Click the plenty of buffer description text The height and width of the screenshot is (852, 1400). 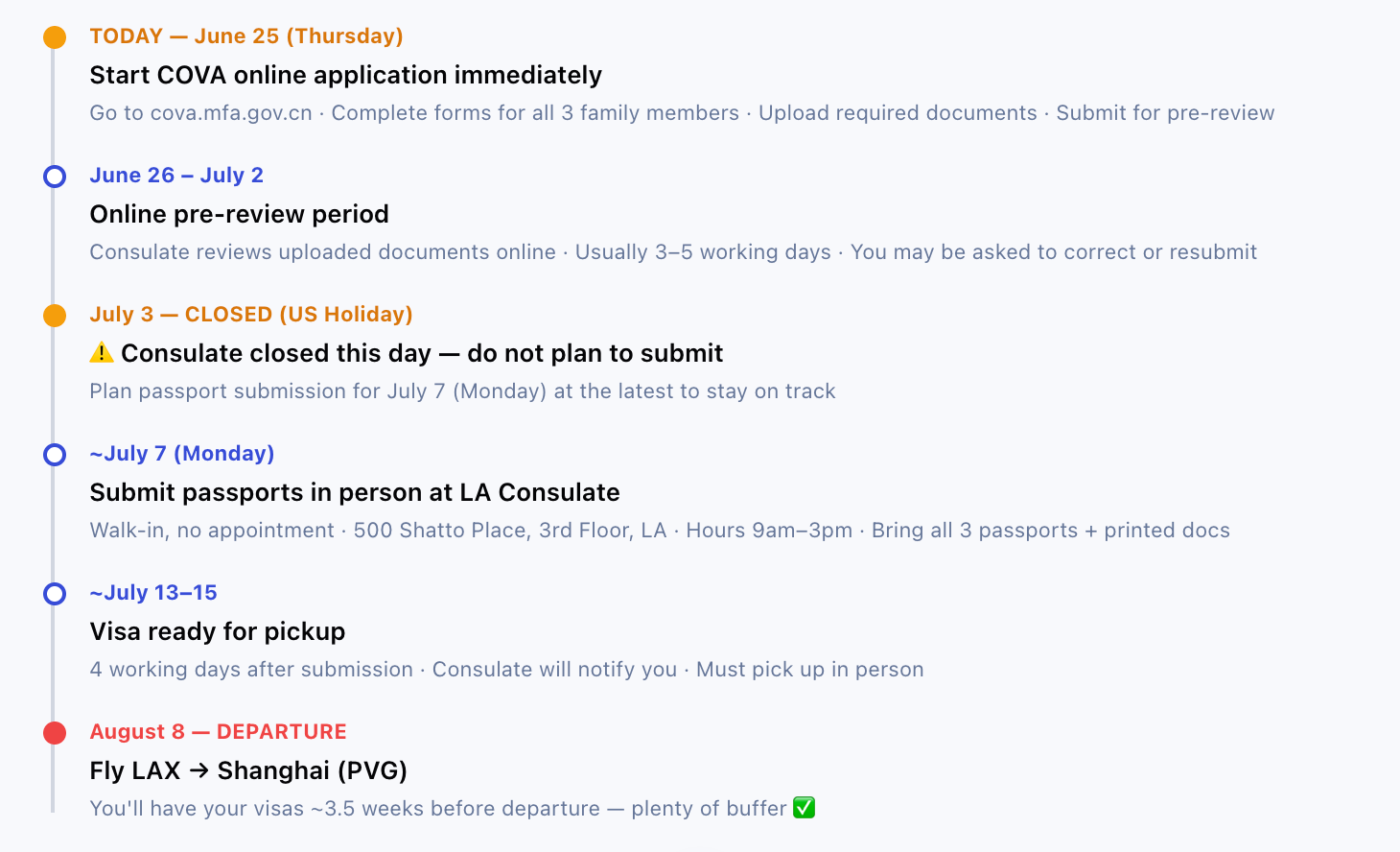coord(438,809)
